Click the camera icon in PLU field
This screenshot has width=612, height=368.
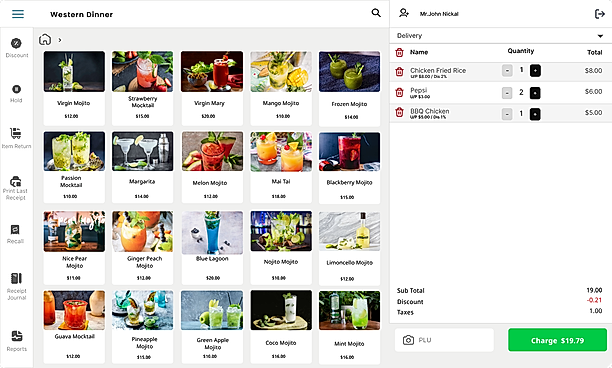(x=408, y=340)
